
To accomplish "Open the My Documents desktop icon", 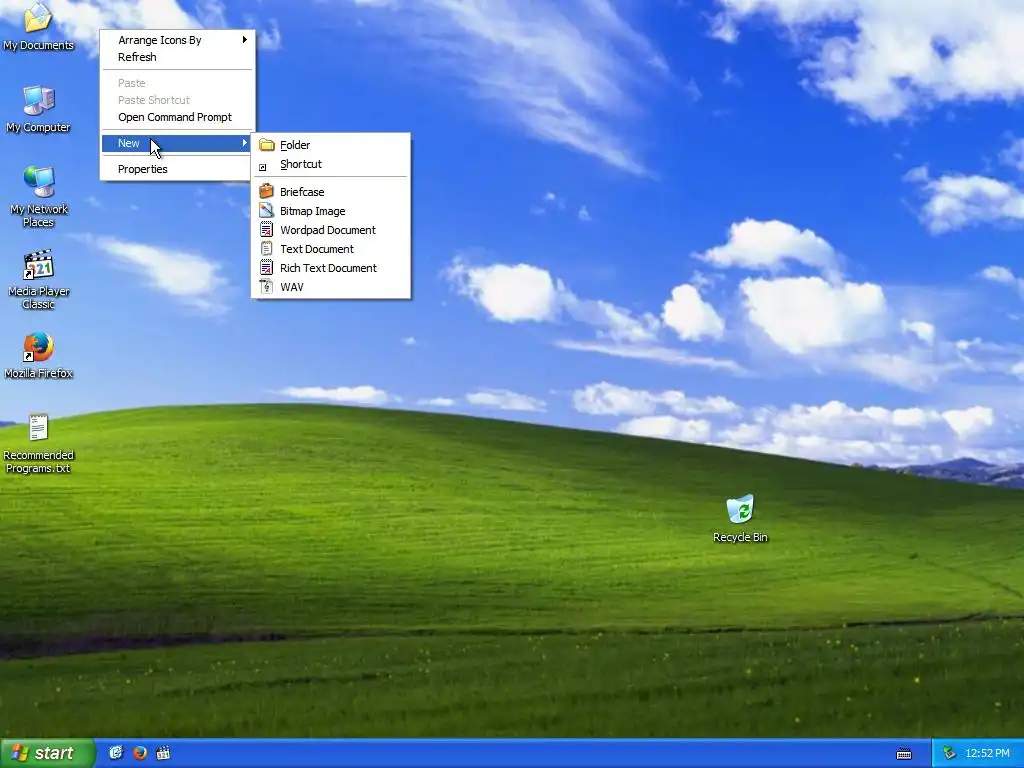I will click(38, 25).
